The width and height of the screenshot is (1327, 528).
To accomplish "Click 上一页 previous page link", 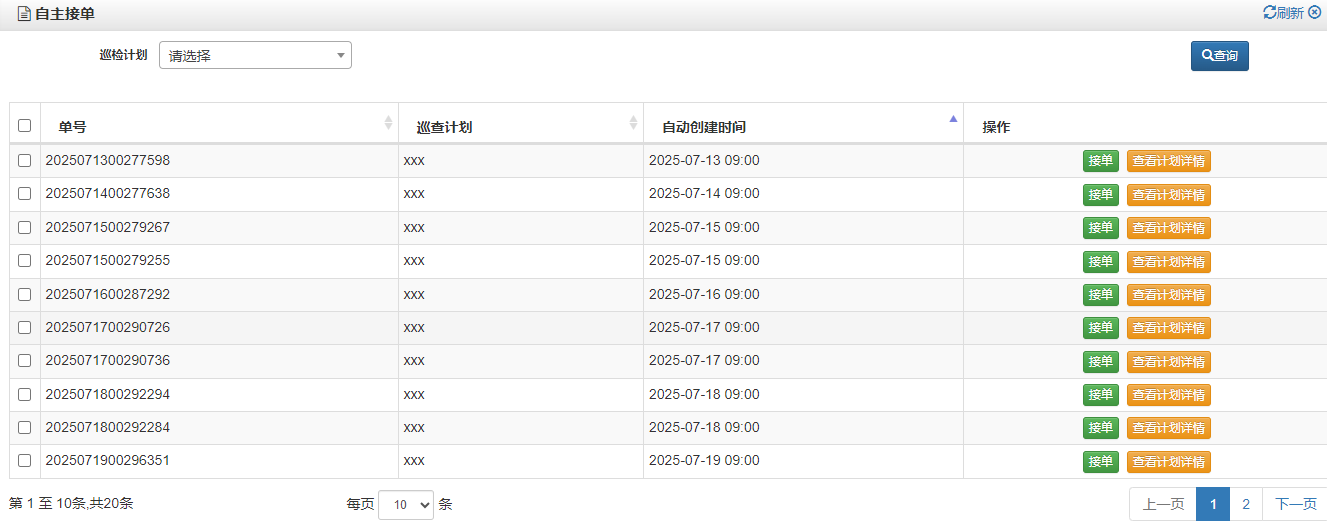I will pos(1163,505).
